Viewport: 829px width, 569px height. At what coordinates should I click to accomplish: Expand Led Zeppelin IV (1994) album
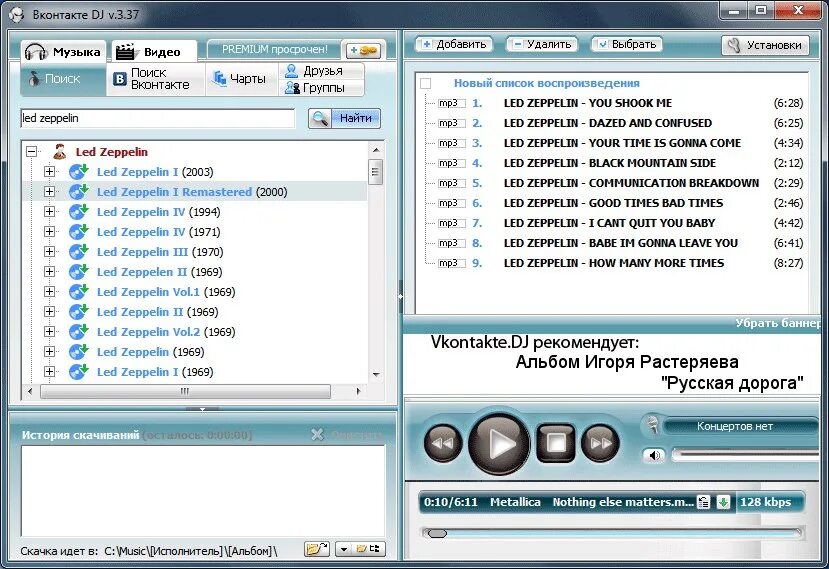(x=49, y=212)
